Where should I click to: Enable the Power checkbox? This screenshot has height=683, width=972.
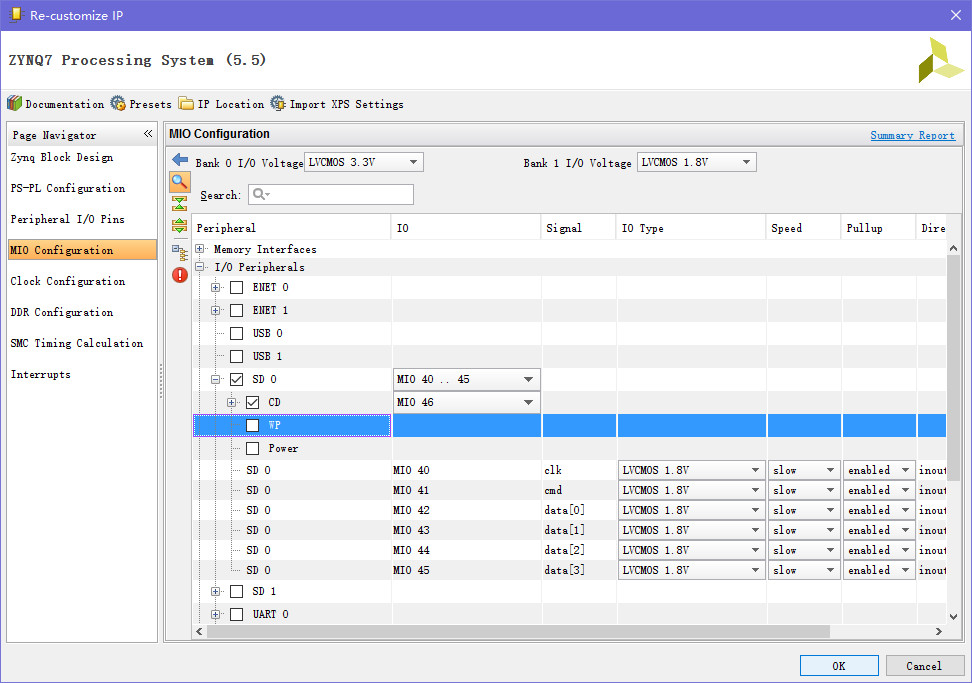[x=252, y=448]
